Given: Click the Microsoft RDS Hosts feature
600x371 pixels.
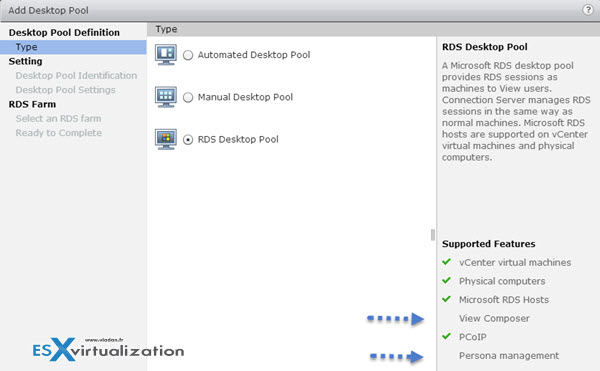Looking at the screenshot, I should [504, 300].
